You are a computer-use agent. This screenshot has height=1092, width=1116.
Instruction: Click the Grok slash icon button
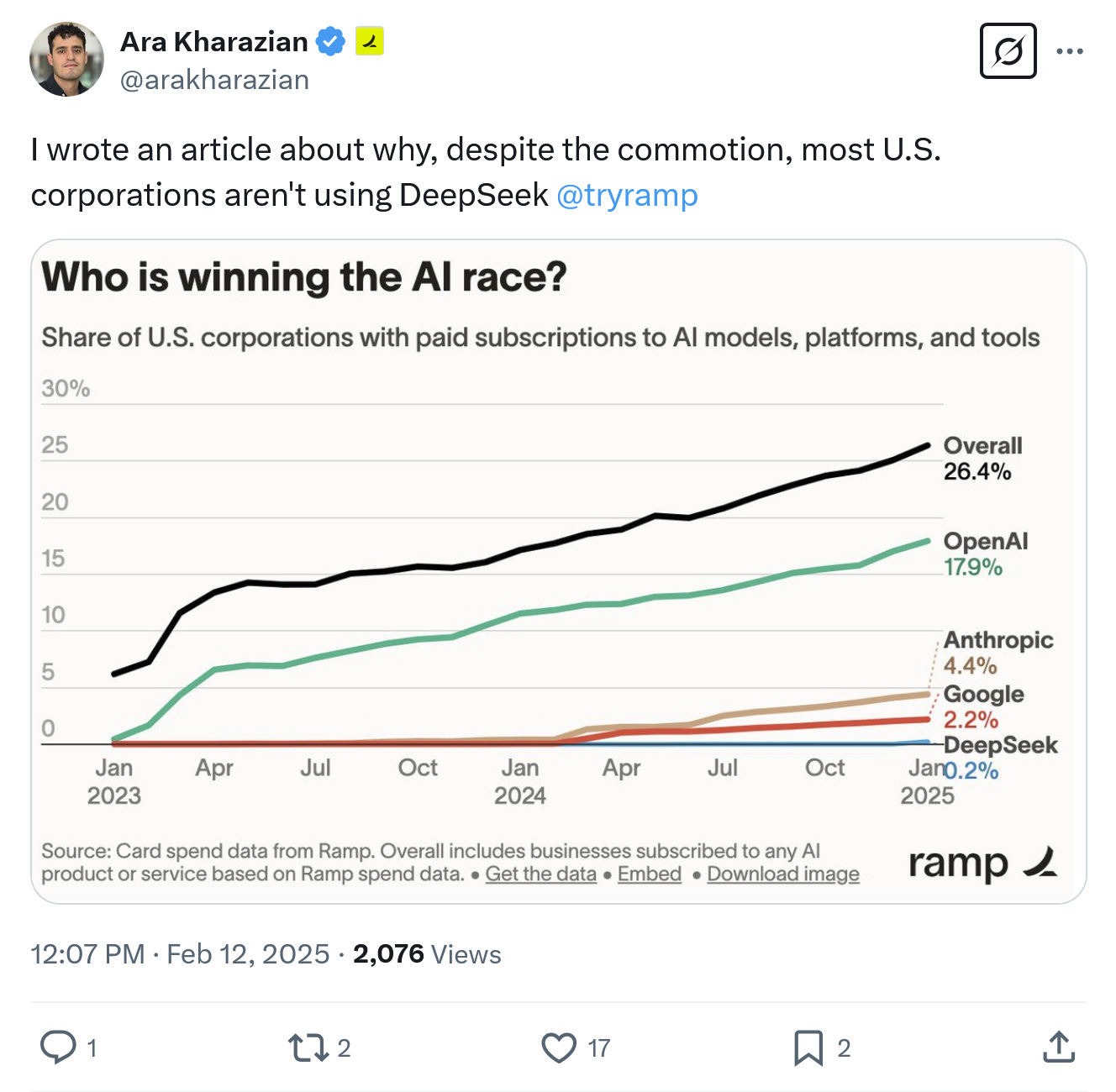1008,51
